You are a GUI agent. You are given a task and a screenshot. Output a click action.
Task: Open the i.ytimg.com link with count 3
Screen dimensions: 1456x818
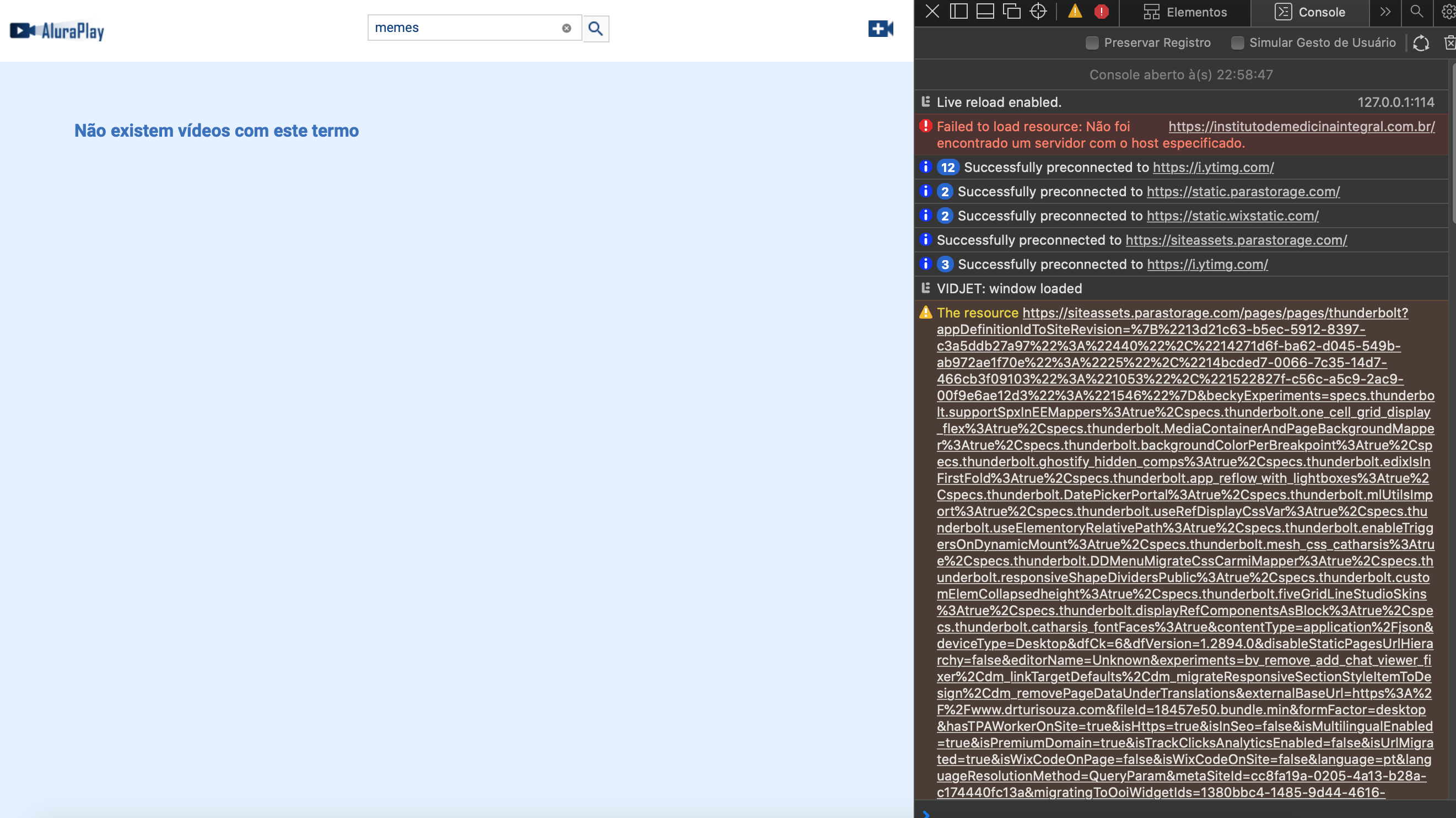pyautogui.click(x=1207, y=265)
